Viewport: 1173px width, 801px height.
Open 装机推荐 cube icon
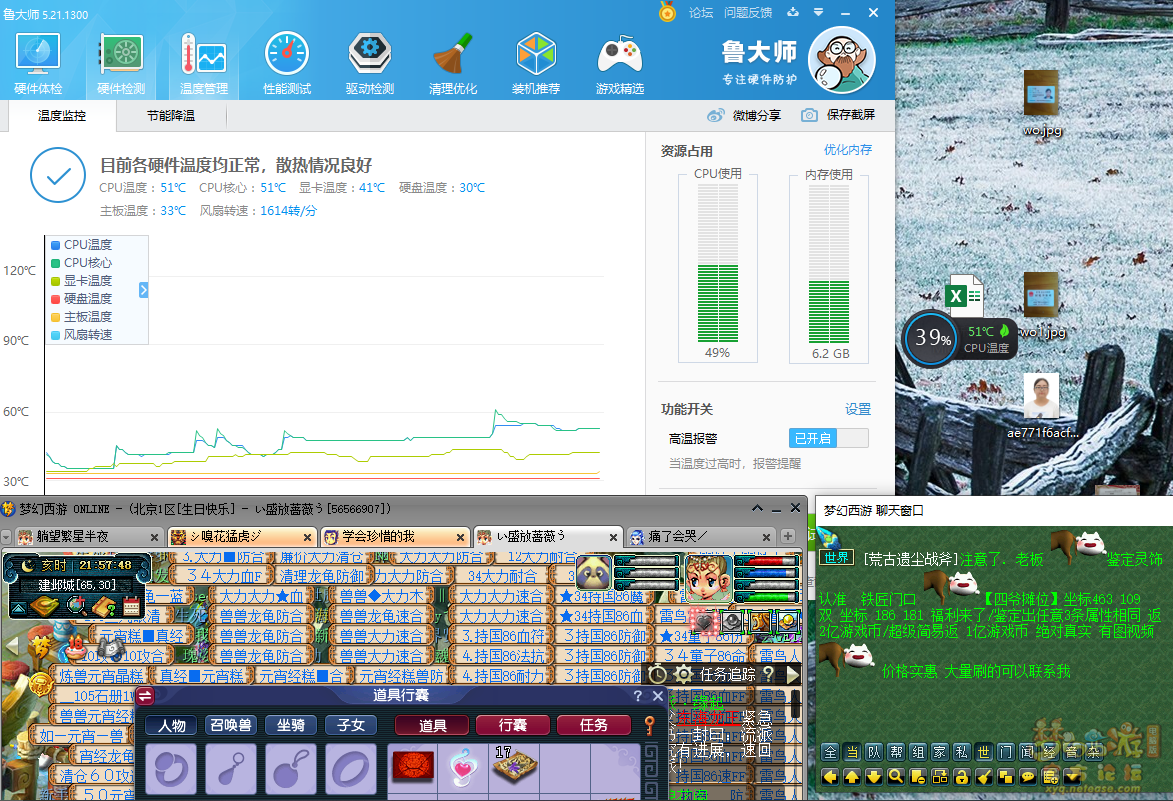coord(536,64)
